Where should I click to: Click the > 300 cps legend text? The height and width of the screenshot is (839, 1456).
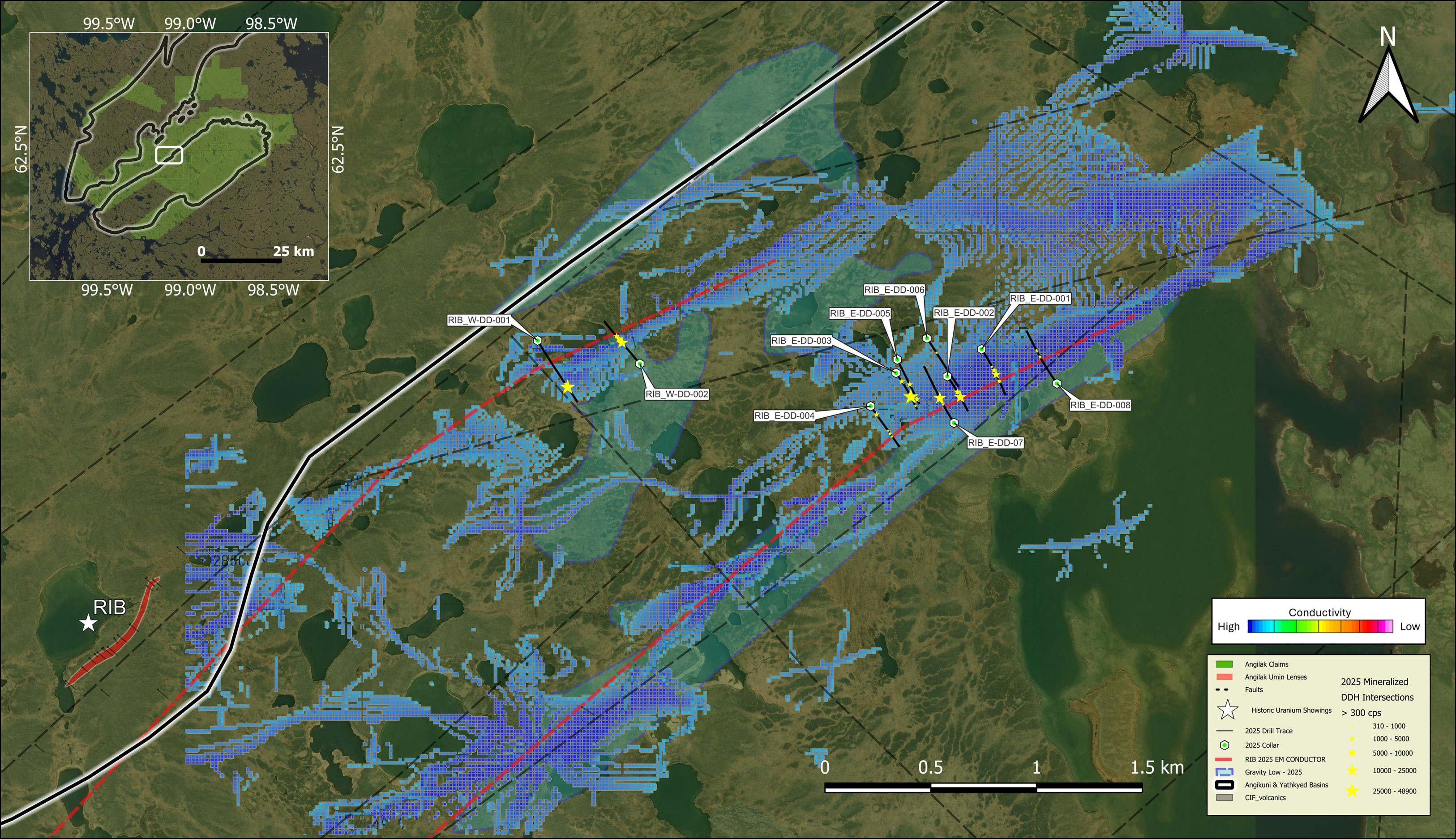click(x=1361, y=713)
